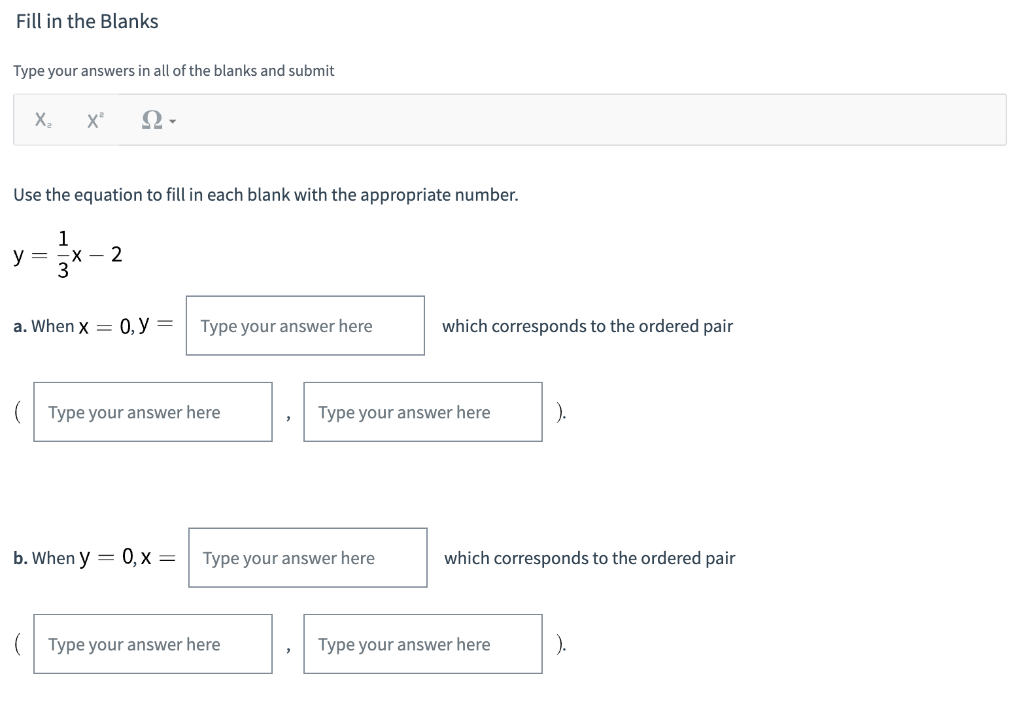Focus second ordered pair blank in part a
Viewport: 1024px width, 706px height.
(x=423, y=412)
